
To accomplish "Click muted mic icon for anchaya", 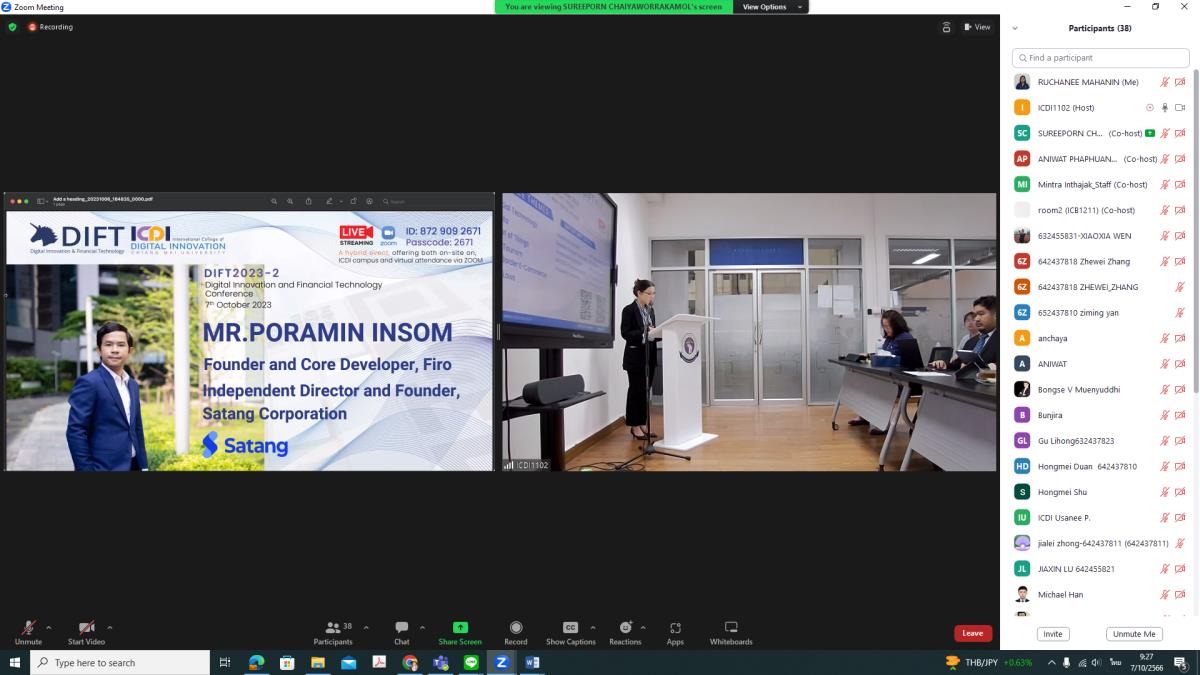I will (x=1165, y=338).
